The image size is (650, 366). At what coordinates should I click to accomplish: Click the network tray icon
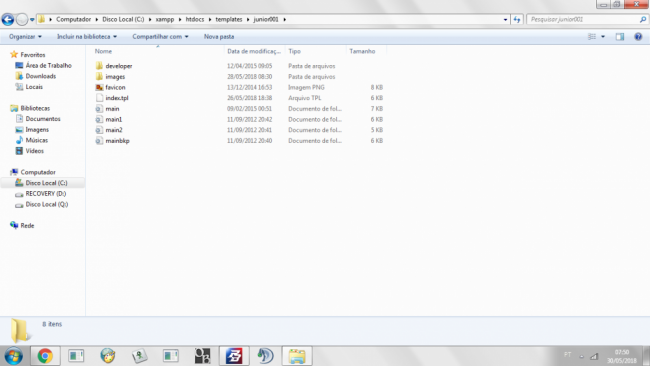(594, 356)
